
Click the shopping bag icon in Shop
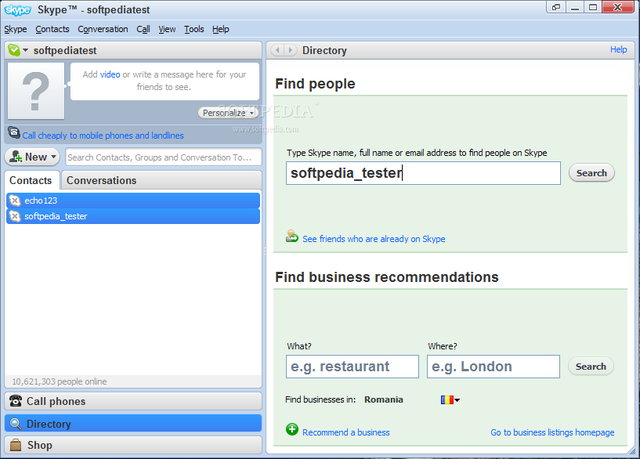16,445
